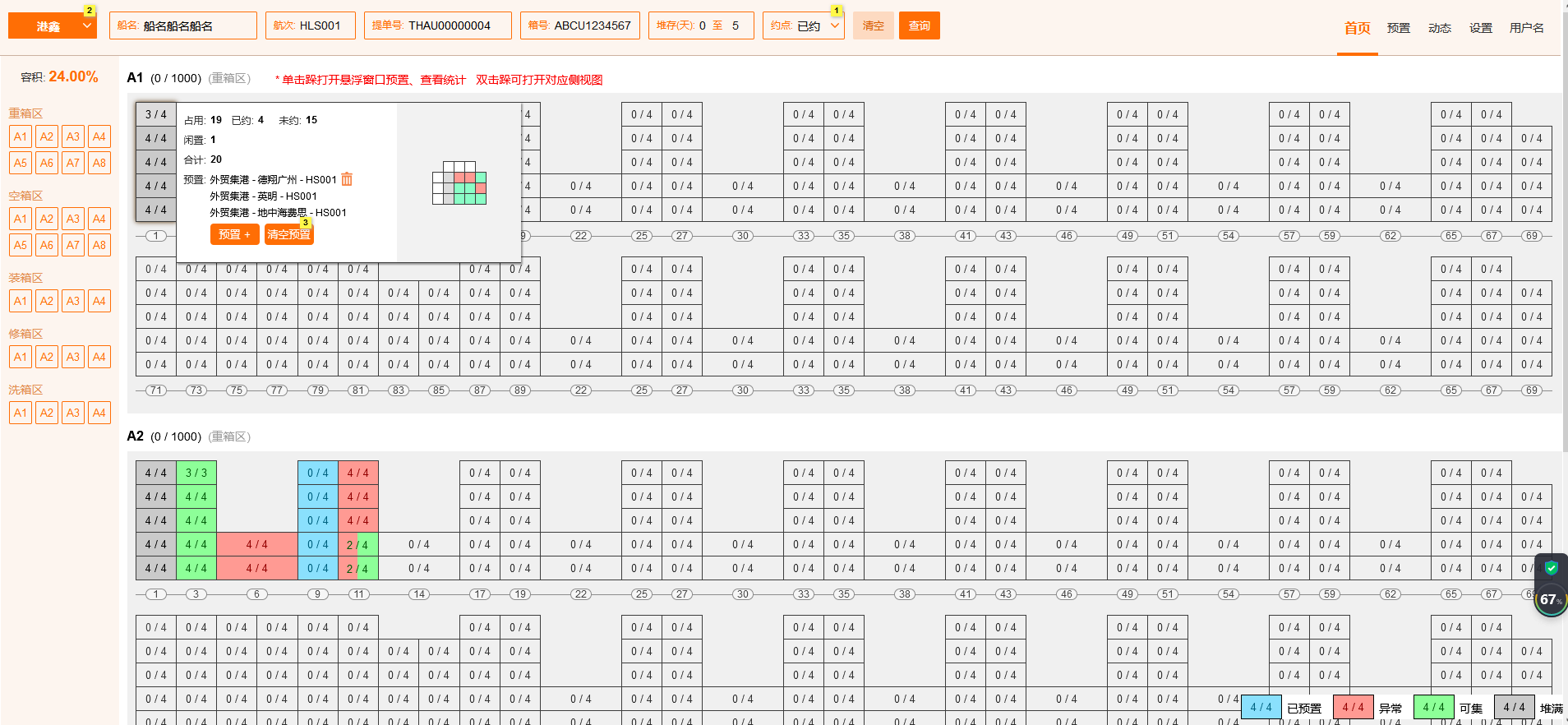Viewport: 1568px width, 725px height.
Task: Click the red 异常 legend swatch
Action: [1353, 707]
